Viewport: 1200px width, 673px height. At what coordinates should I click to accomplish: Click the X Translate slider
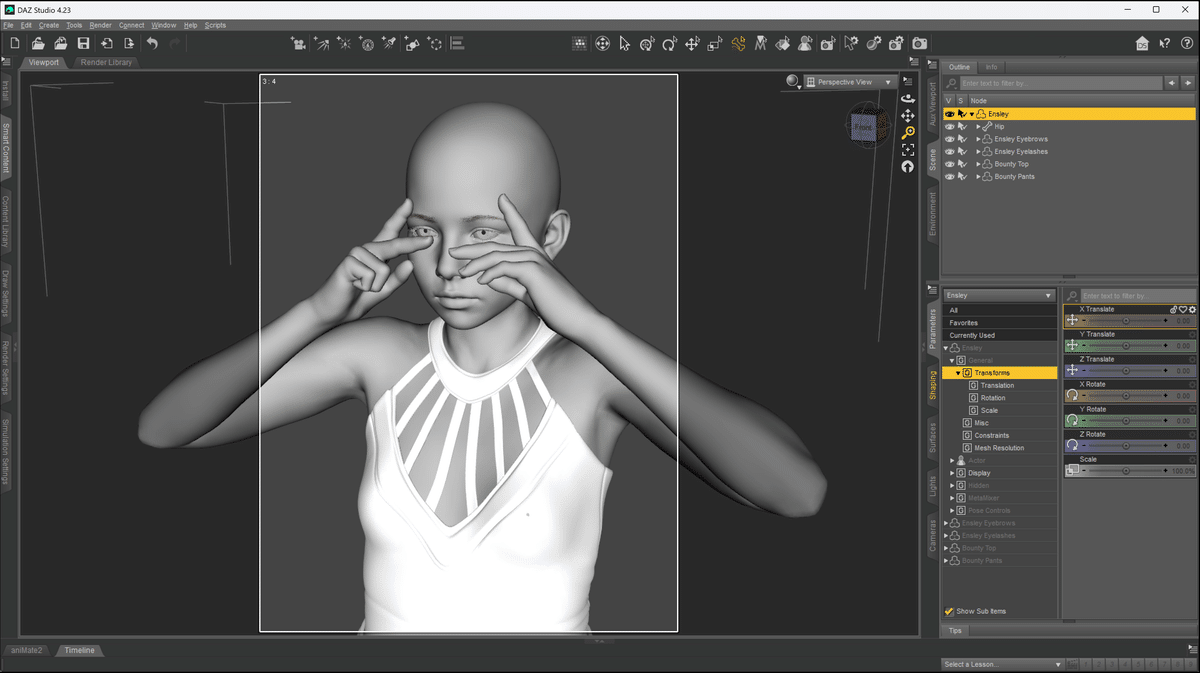coord(1125,320)
